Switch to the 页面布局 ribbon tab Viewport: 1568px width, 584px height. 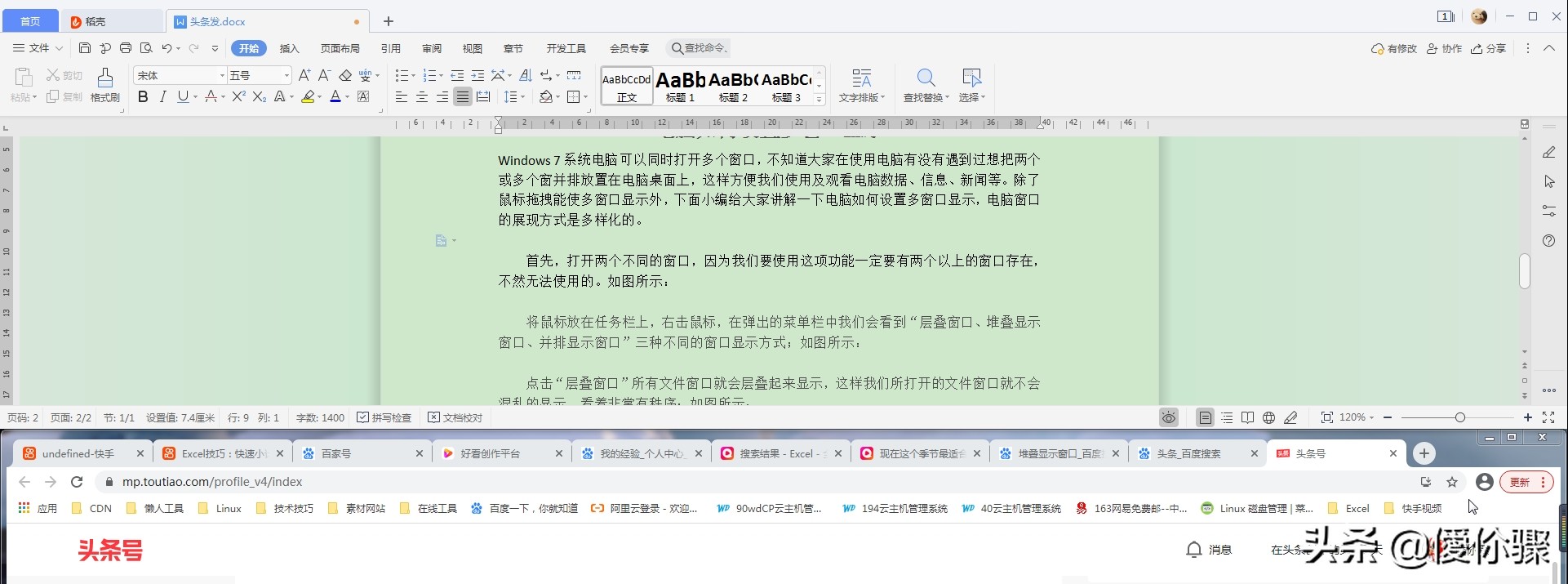340,48
